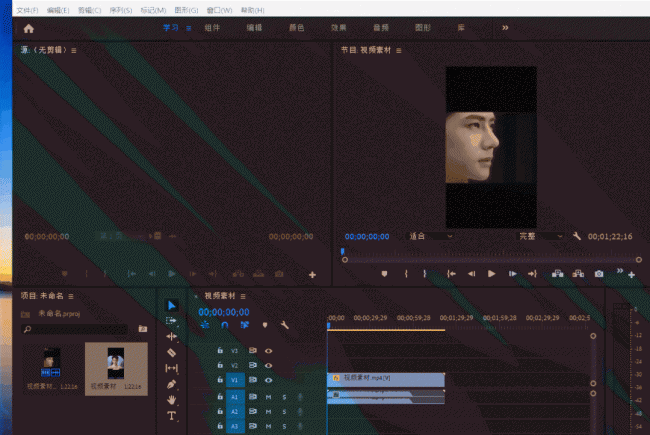Open timeline panel menu next to 视频素材
The width and height of the screenshot is (650, 435).
tap(243, 296)
